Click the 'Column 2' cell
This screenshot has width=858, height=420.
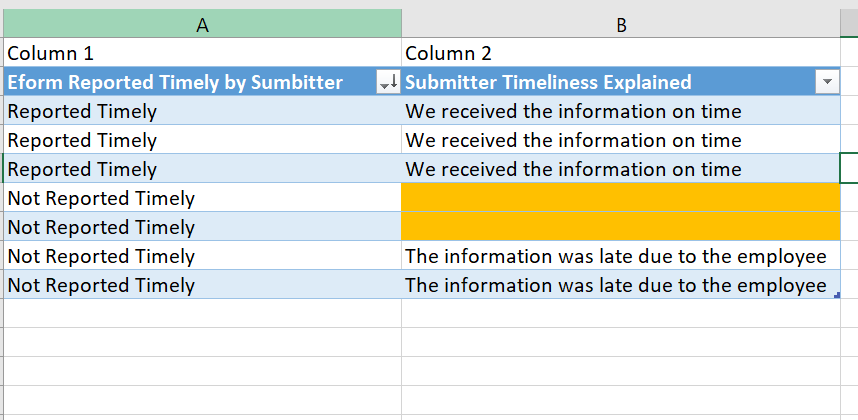[621, 53]
